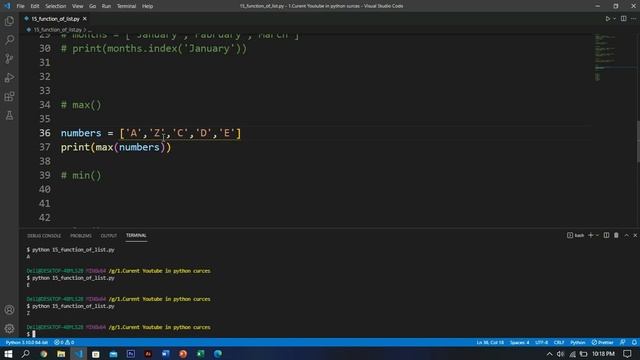Open Microsoft Edge from the taskbar
Image resolution: width=640 pixels, height=360 pixels.
tap(218, 353)
